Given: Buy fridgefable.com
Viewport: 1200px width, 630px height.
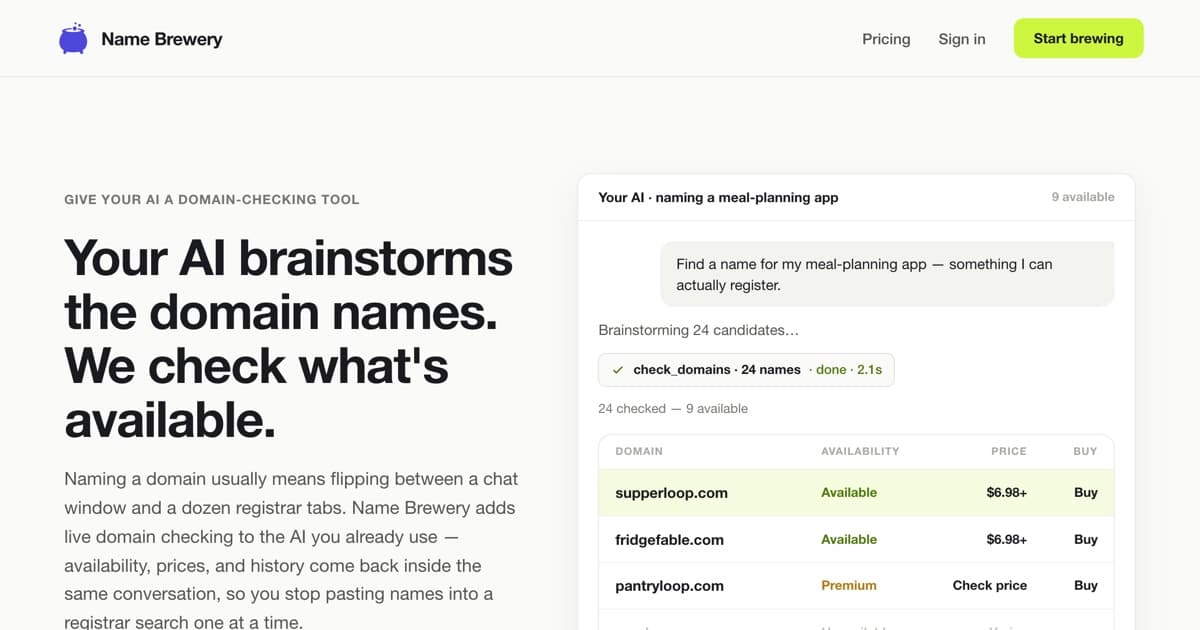Looking at the screenshot, I should point(1085,539).
